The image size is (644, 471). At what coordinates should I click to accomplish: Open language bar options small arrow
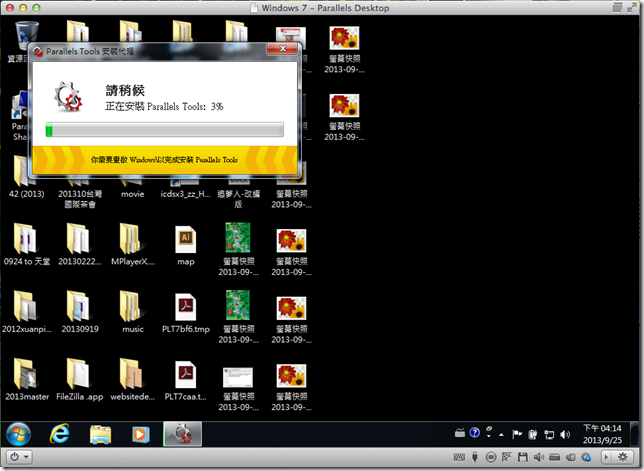coord(489,437)
